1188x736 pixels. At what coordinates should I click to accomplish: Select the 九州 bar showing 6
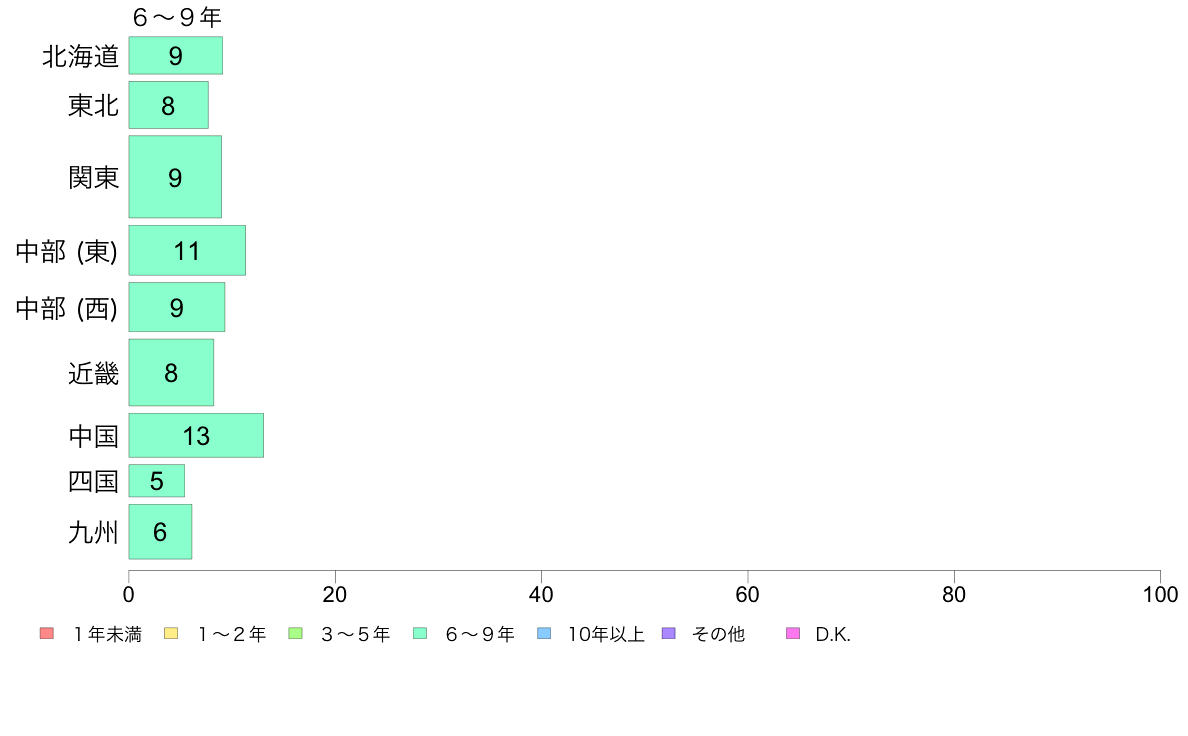tap(160, 531)
